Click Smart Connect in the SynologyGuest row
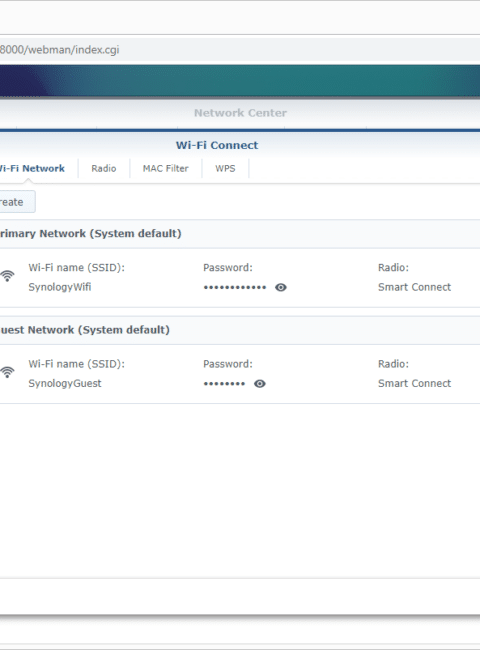 tap(414, 383)
